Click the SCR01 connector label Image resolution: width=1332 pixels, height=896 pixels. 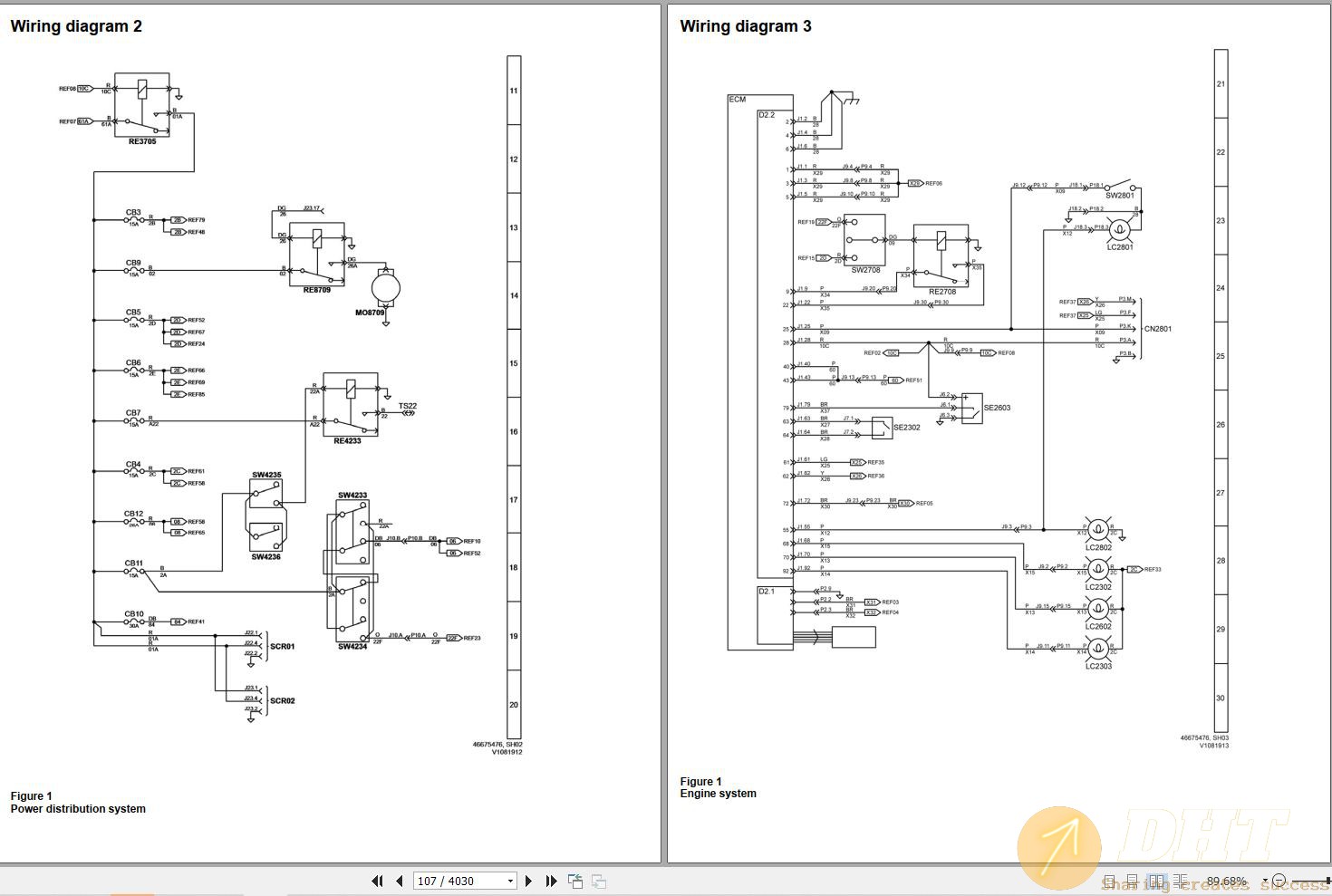[x=282, y=647]
